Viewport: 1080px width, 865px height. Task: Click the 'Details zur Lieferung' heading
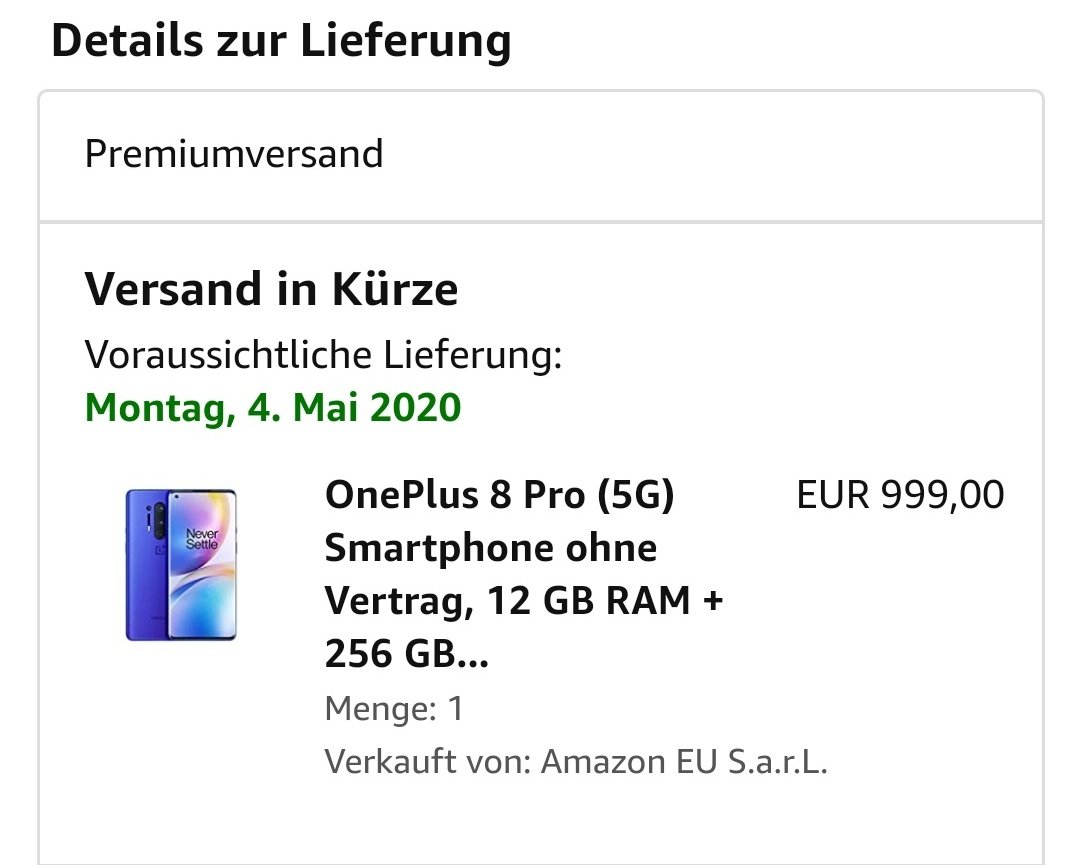point(281,41)
